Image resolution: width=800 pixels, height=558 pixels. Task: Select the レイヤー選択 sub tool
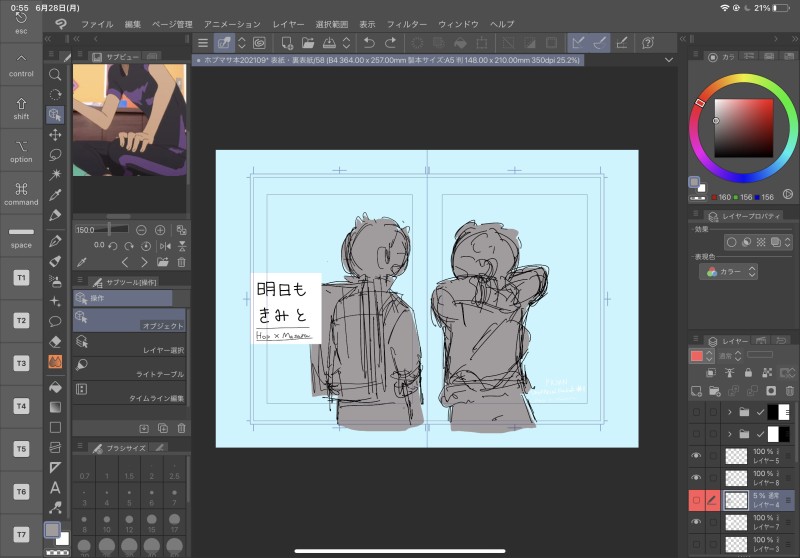point(130,344)
